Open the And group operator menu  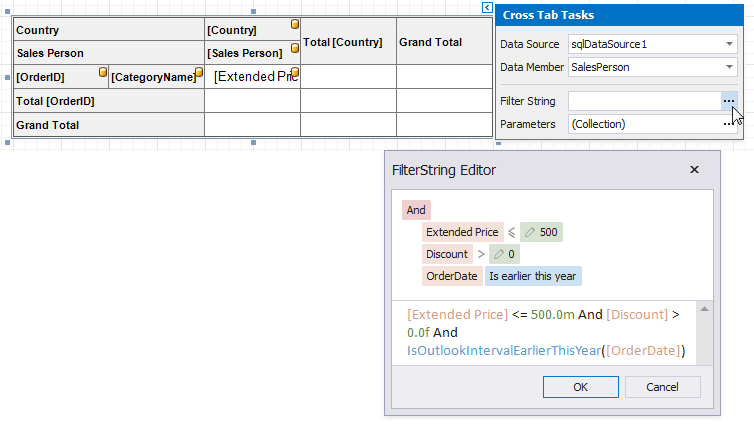pyautogui.click(x=416, y=210)
